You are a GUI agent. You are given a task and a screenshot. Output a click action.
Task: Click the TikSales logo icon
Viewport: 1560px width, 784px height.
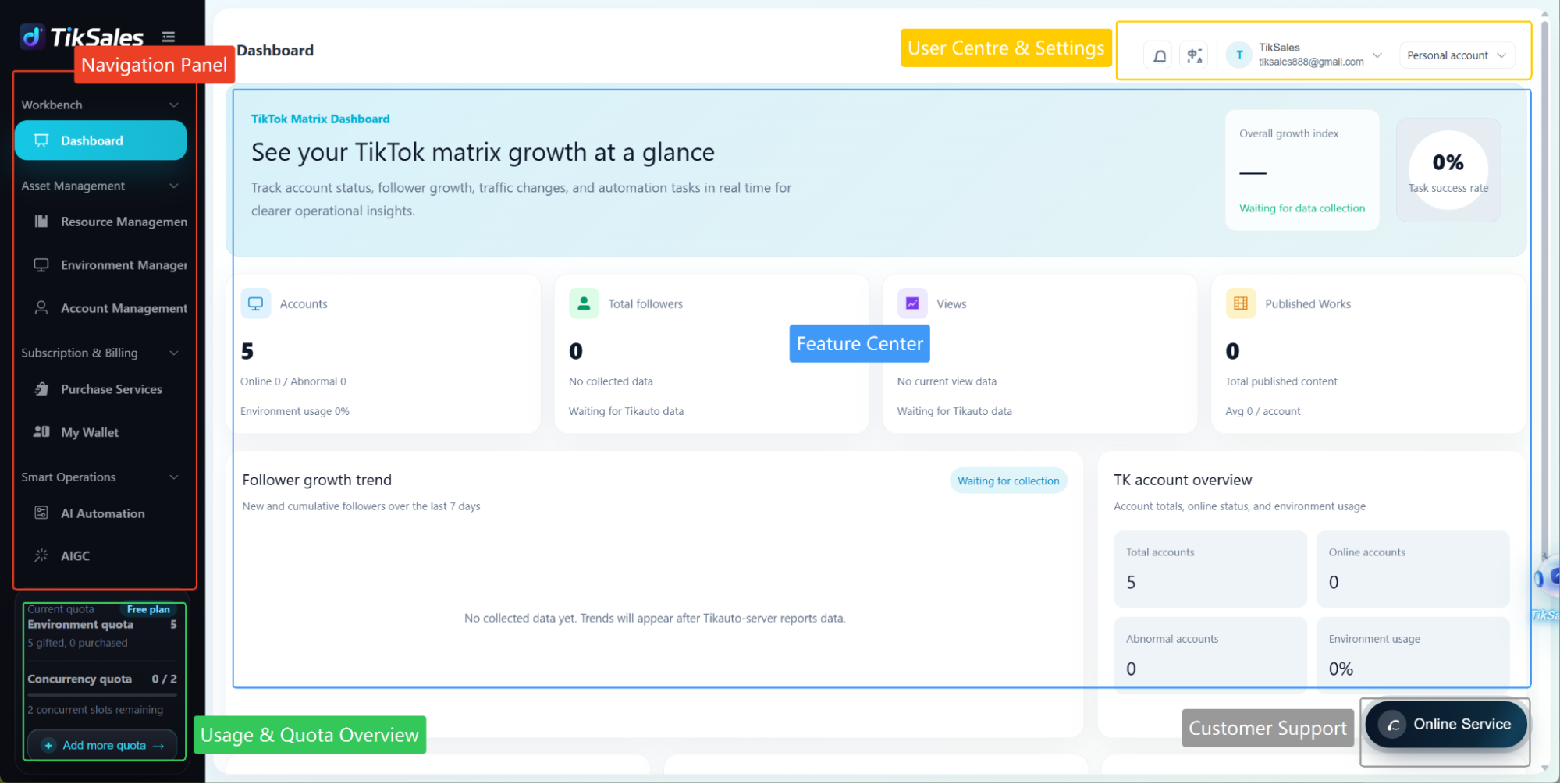[33, 36]
